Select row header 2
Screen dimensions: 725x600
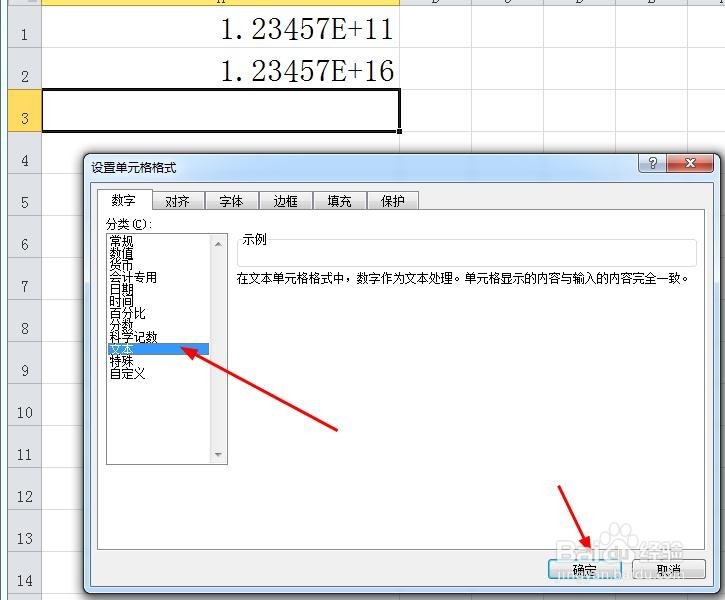coord(25,69)
